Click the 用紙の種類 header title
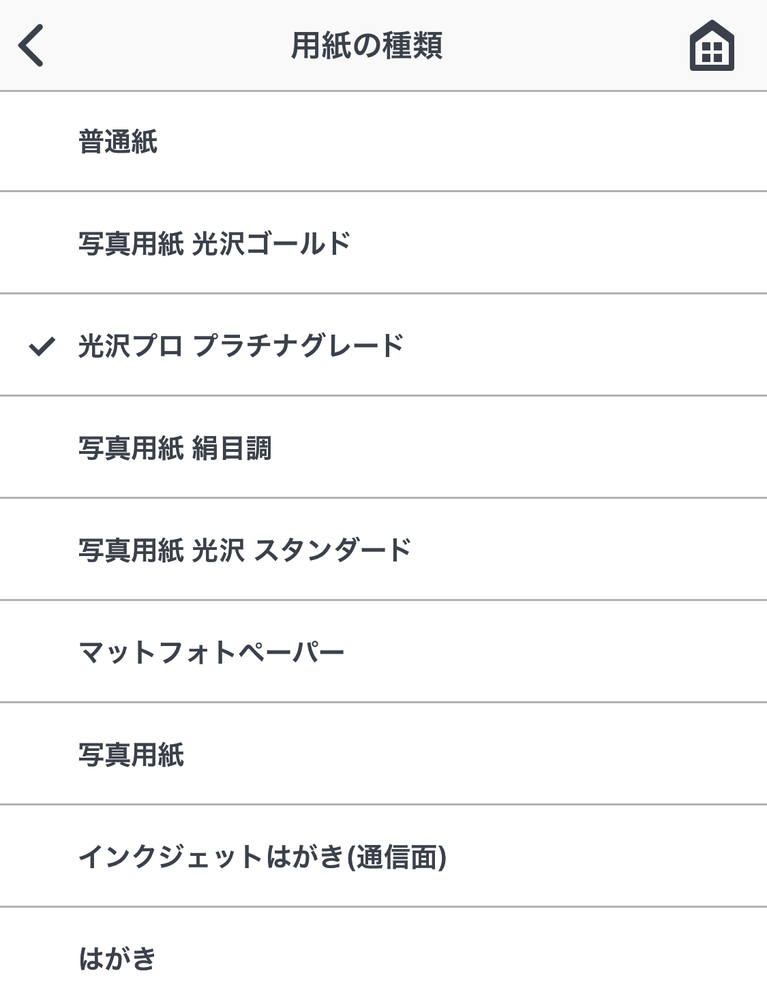The width and height of the screenshot is (767, 999). point(367,45)
